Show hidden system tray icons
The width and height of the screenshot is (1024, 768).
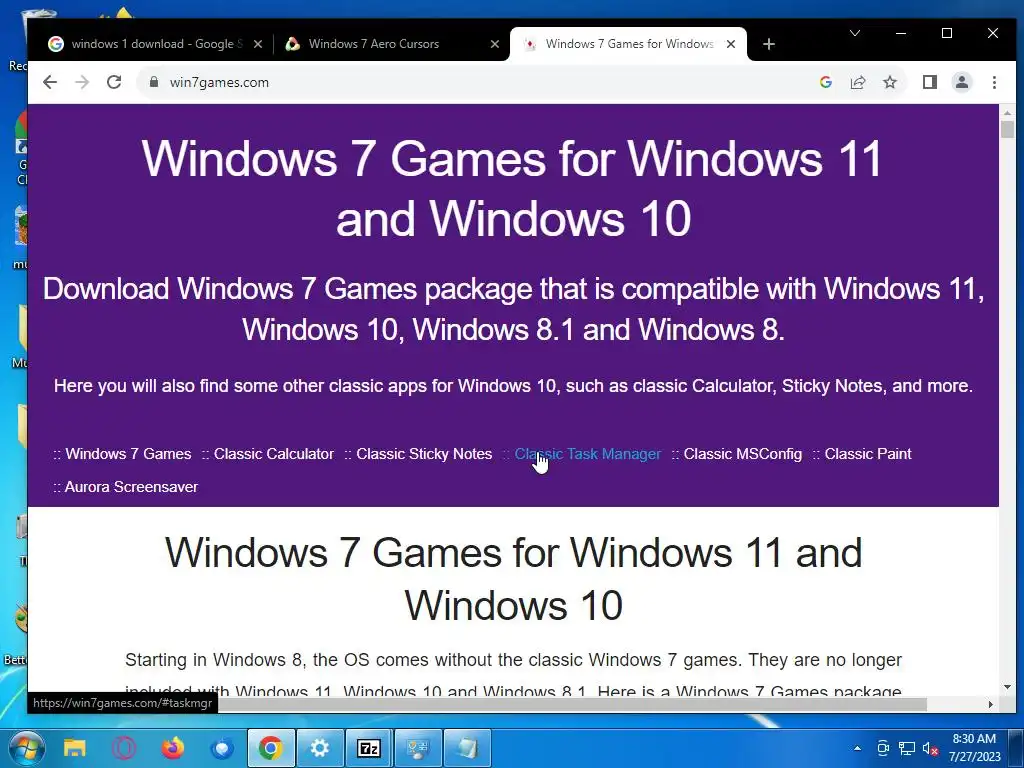click(x=857, y=748)
